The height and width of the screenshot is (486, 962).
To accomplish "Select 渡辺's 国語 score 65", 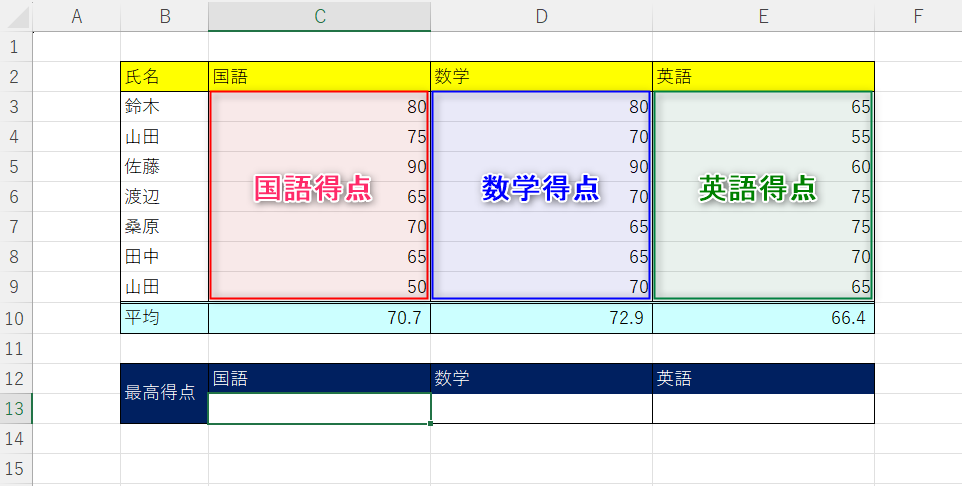I will tap(320, 197).
